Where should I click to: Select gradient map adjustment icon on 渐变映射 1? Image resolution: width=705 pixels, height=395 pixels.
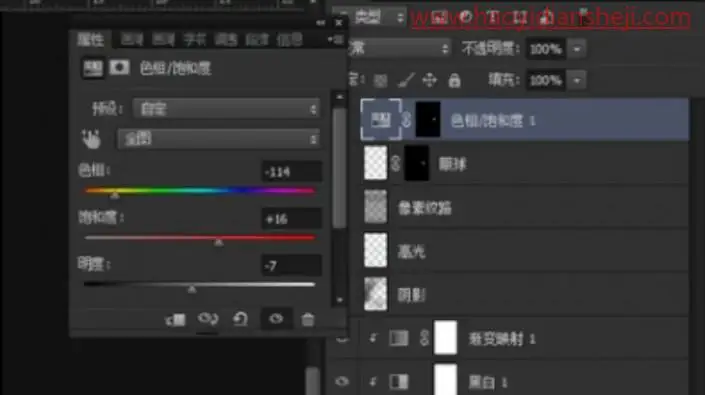pyautogui.click(x=398, y=338)
